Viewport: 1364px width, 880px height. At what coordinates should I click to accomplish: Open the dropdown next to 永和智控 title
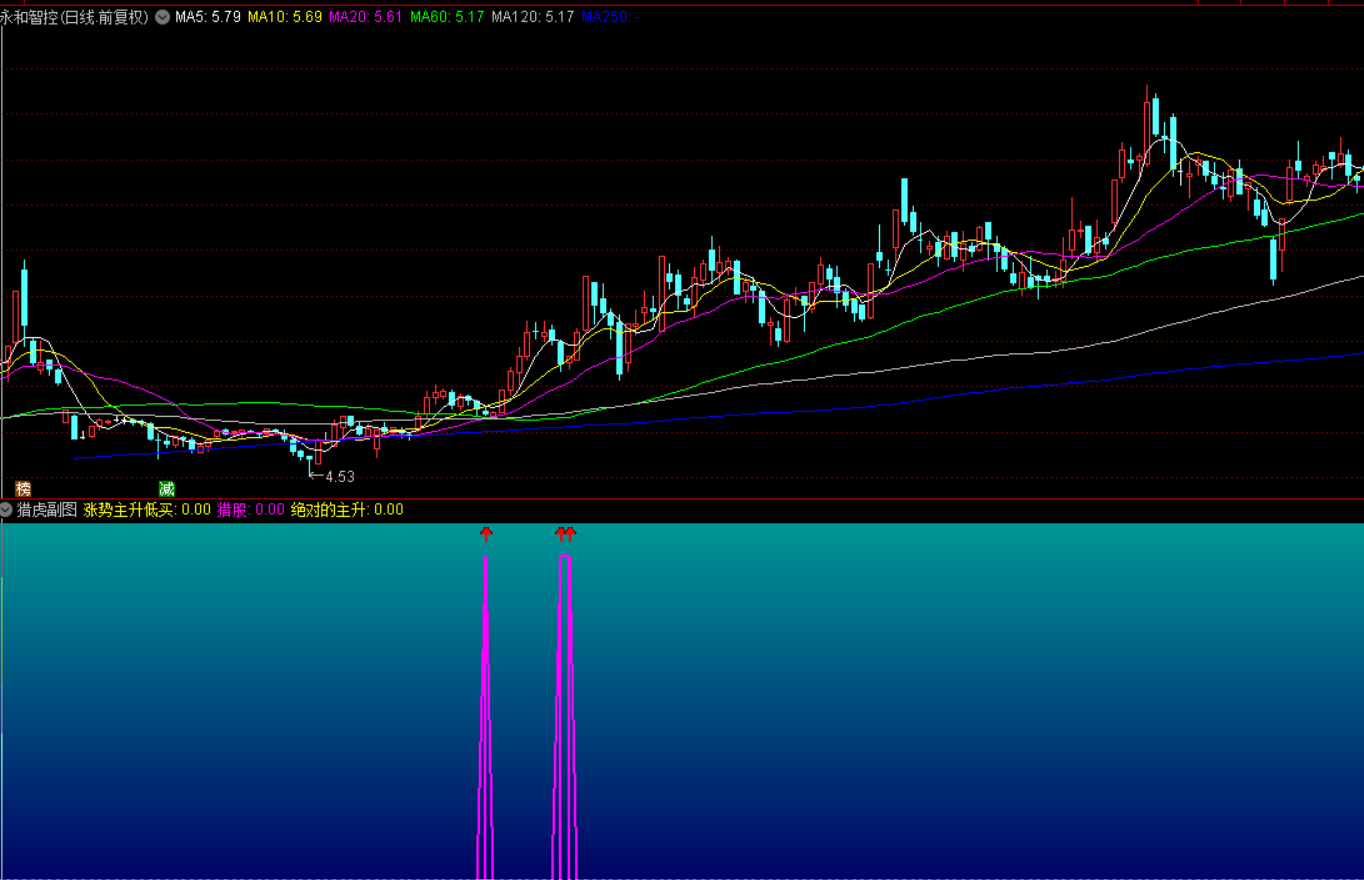(x=162, y=17)
